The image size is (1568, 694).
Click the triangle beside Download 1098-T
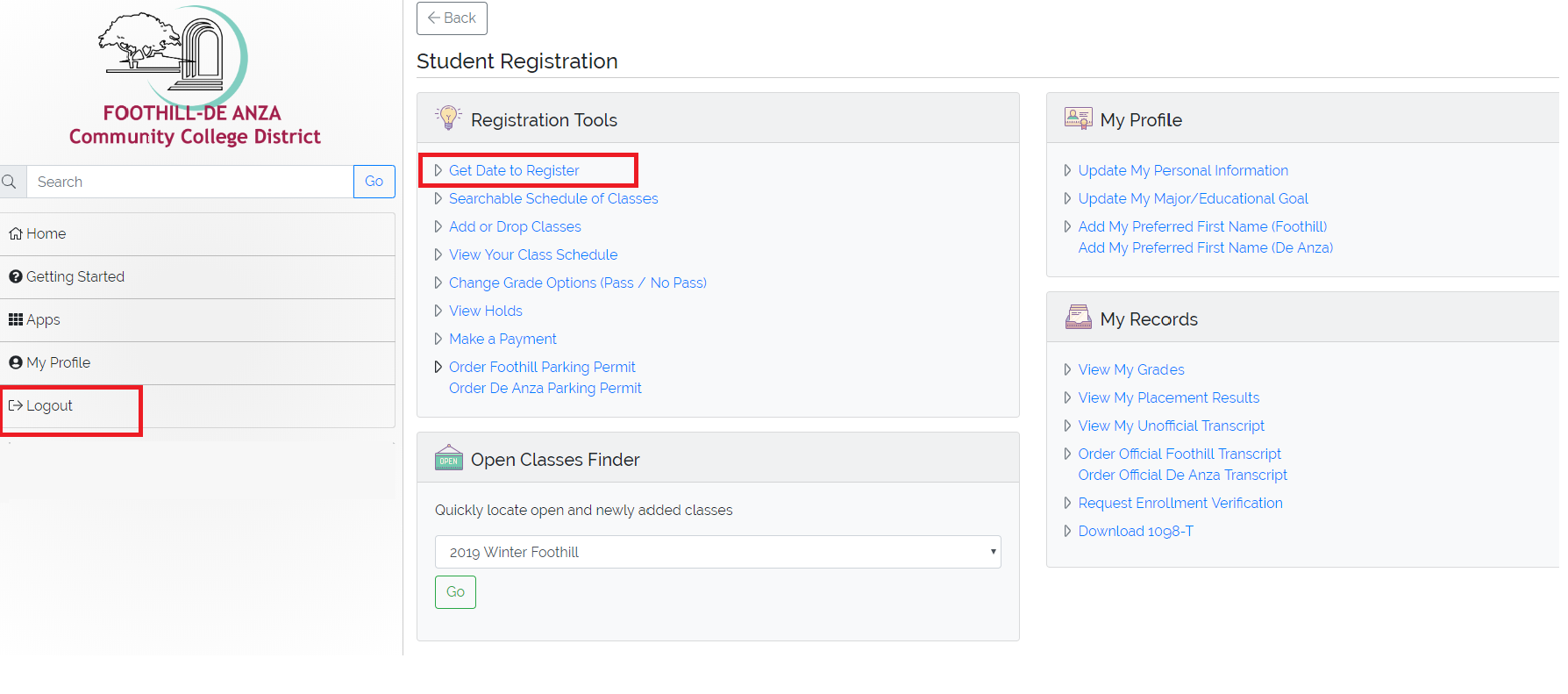click(x=1067, y=531)
